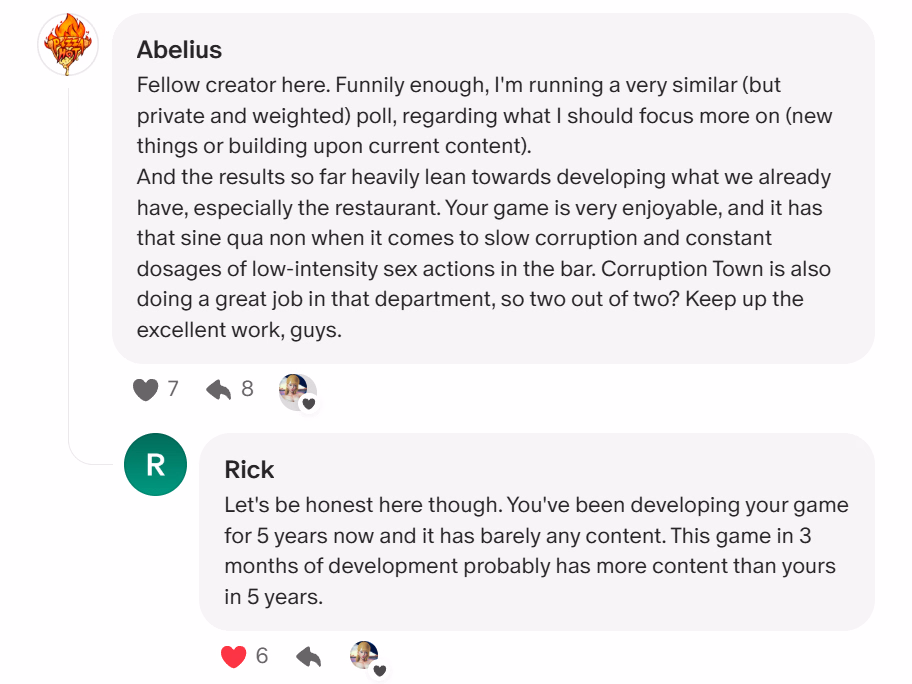Click the 'Keep up the excellent work, guys' line
The image size is (912, 684).
pos(239,328)
